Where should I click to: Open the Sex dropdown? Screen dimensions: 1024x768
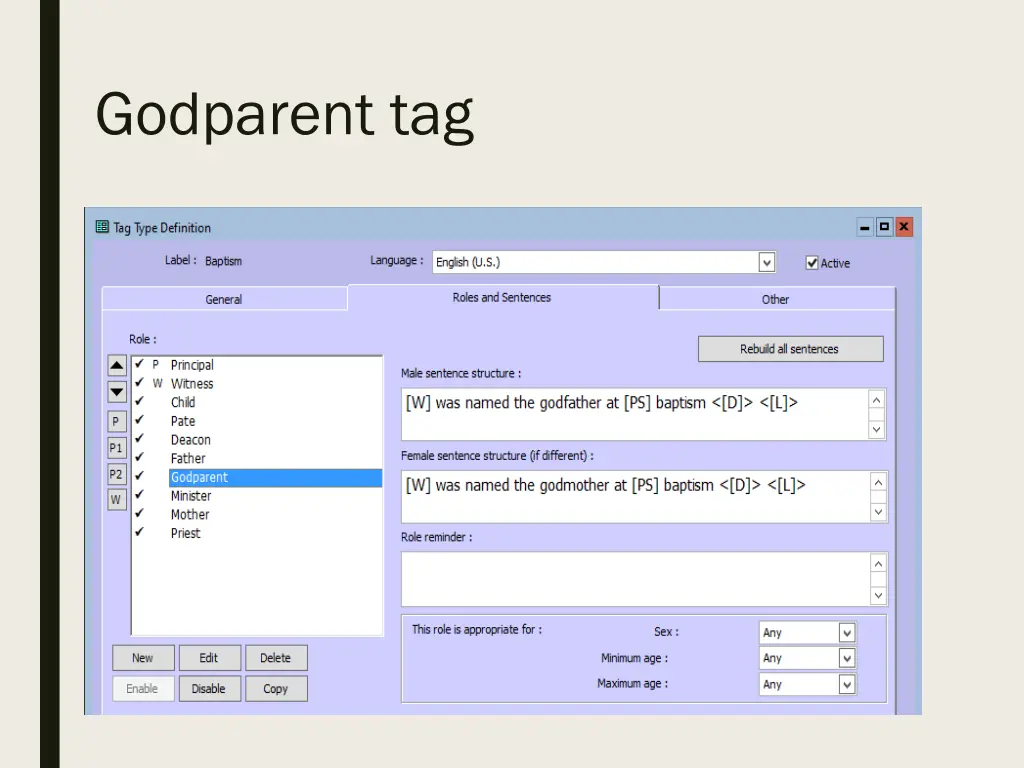click(x=847, y=633)
